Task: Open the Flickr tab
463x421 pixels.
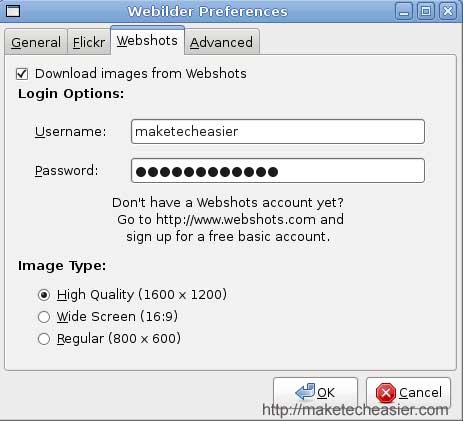Action: click(89, 42)
